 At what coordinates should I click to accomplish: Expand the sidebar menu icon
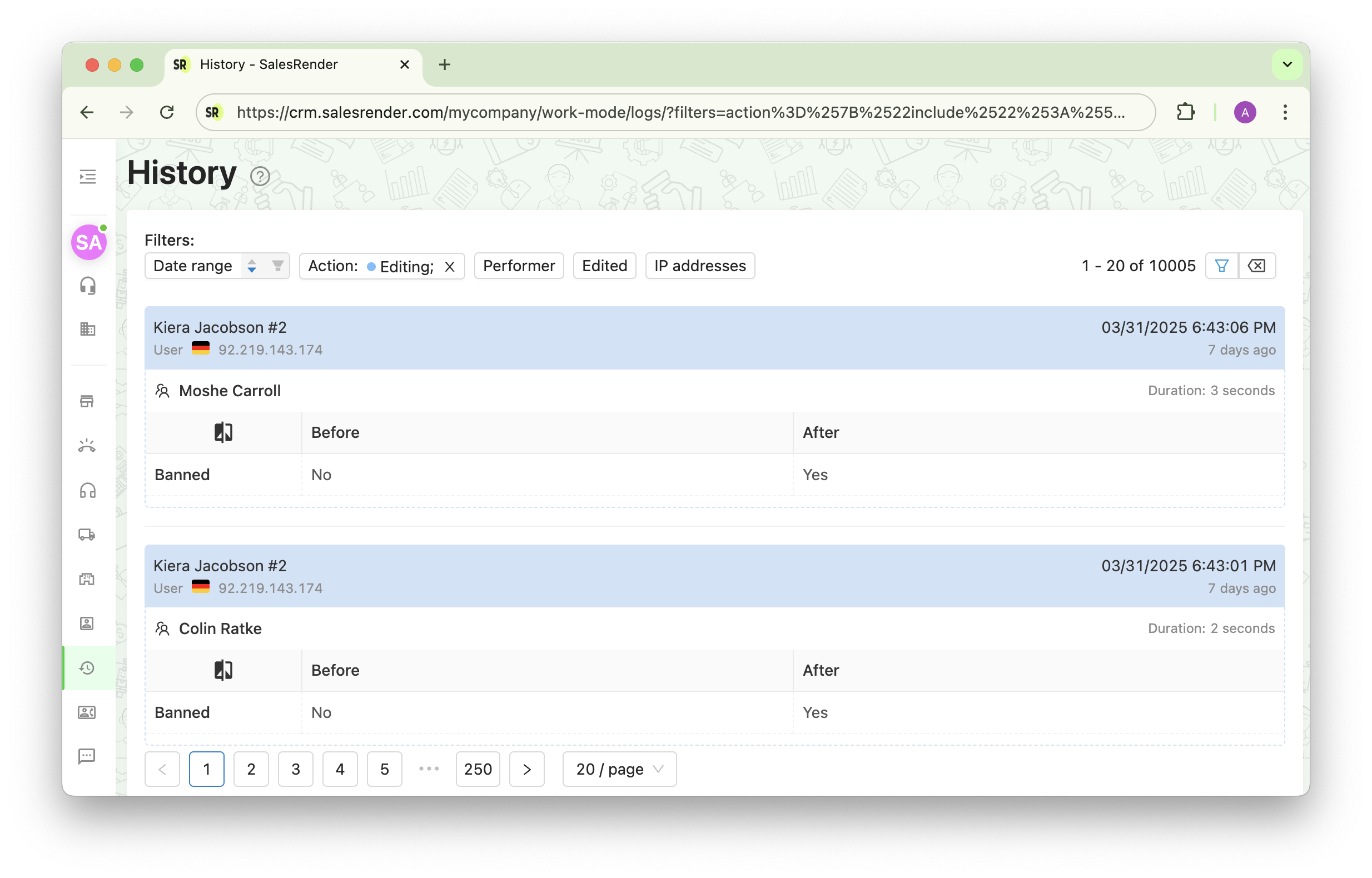click(87, 177)
